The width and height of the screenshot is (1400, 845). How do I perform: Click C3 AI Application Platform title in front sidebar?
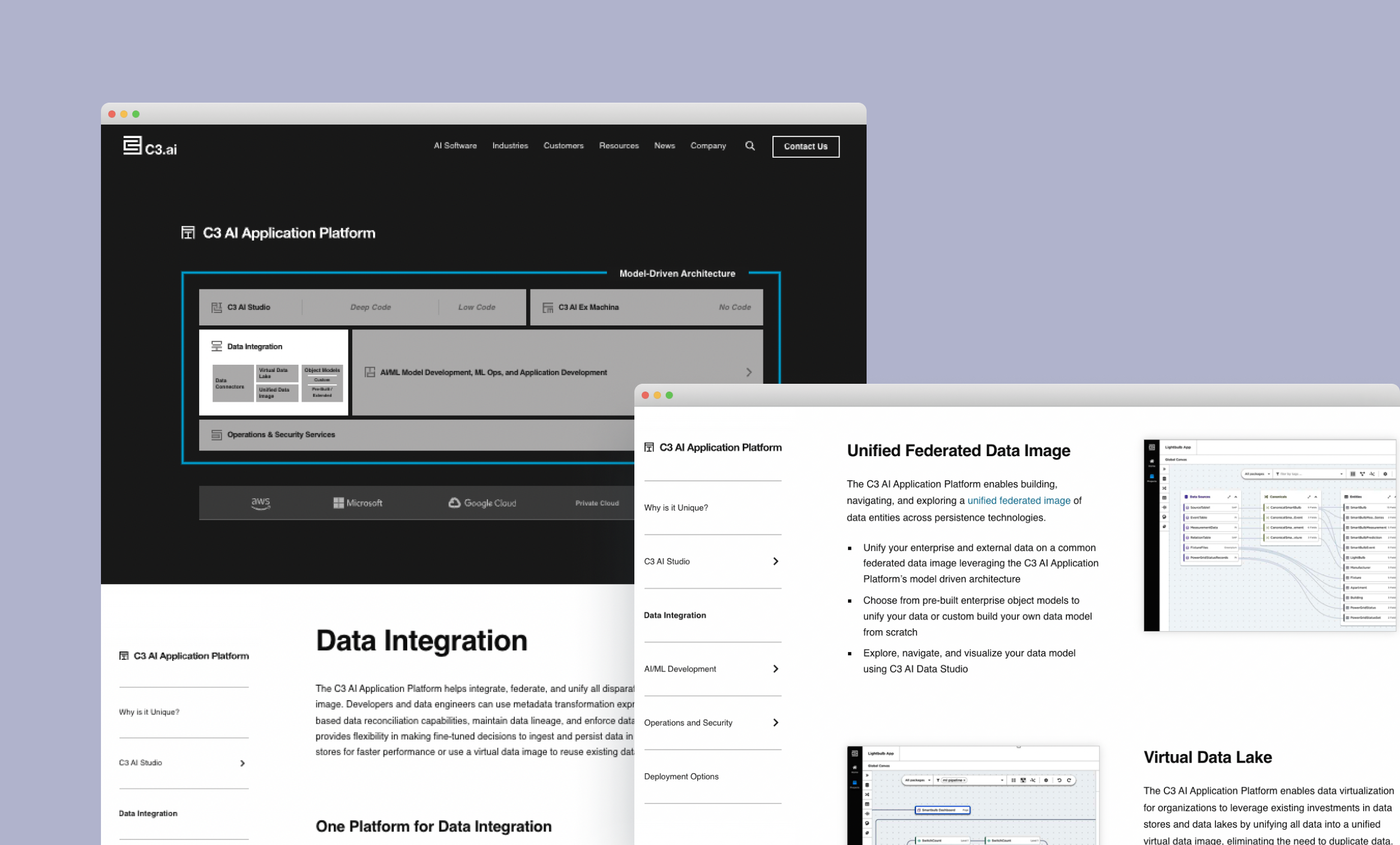click(x=720, y=448)
